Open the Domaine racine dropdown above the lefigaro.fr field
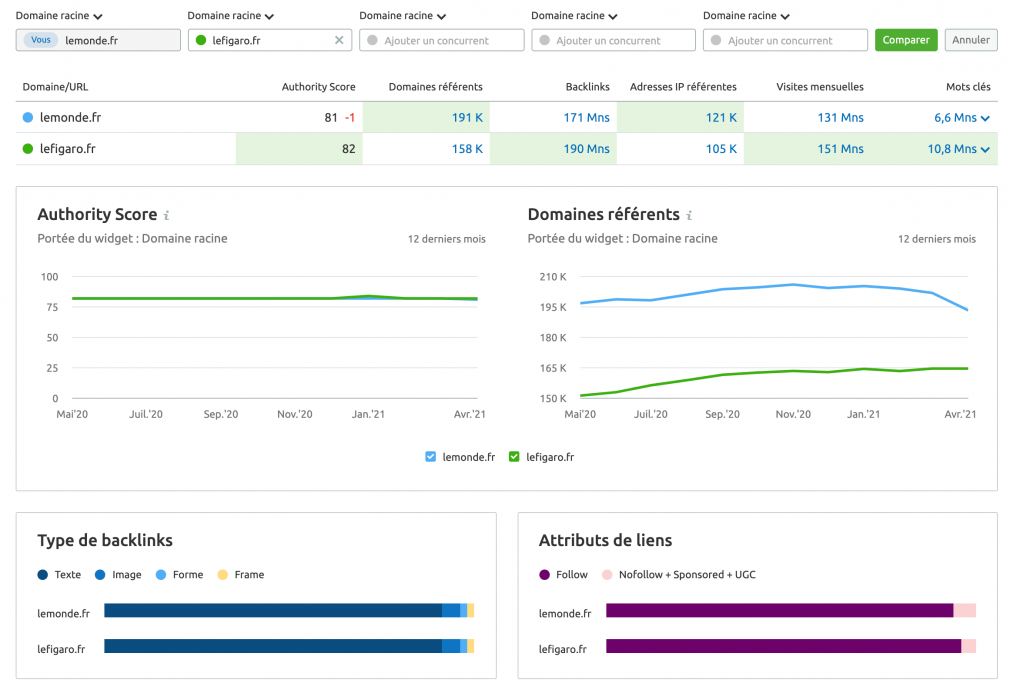The width and height of the screenshot is (1010, 693). [x=231, y=15]
